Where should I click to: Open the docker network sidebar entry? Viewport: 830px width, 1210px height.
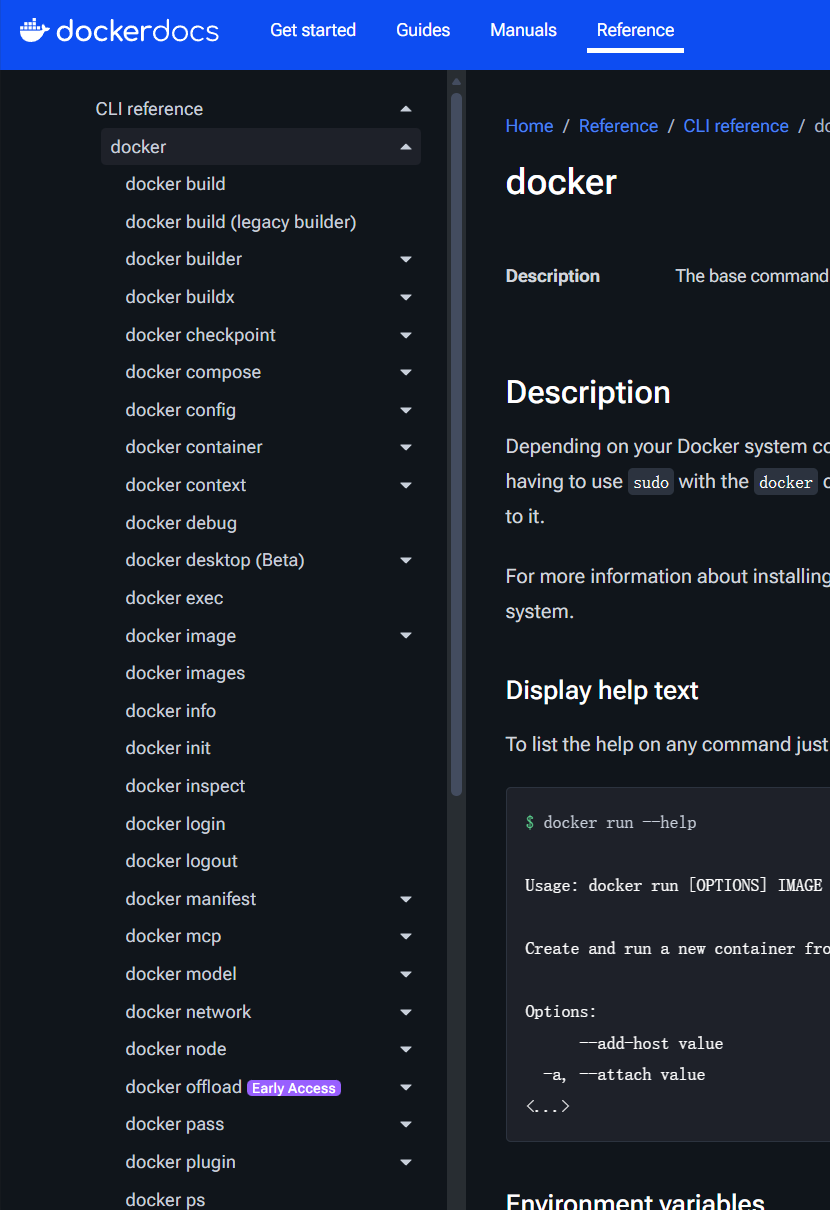pos(188,1012)
